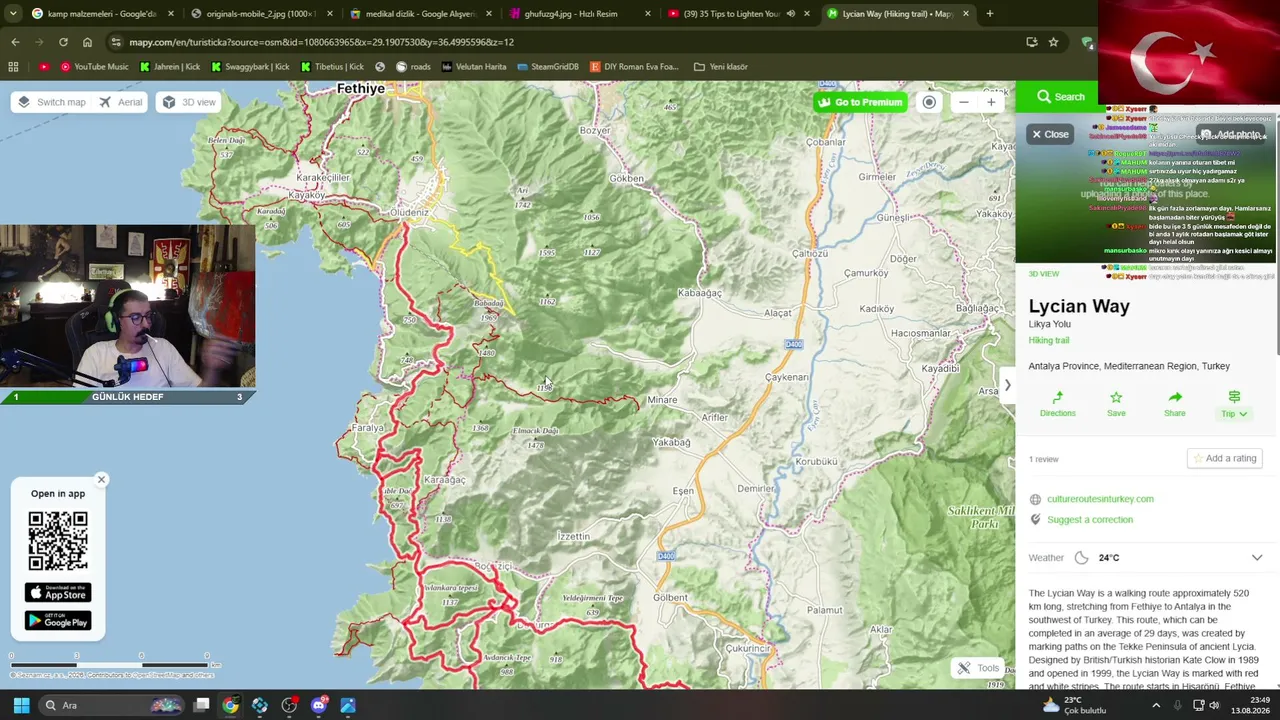Click the Add a rating button
This screenshot has height=720, width=1280.
coord(1224,458)
